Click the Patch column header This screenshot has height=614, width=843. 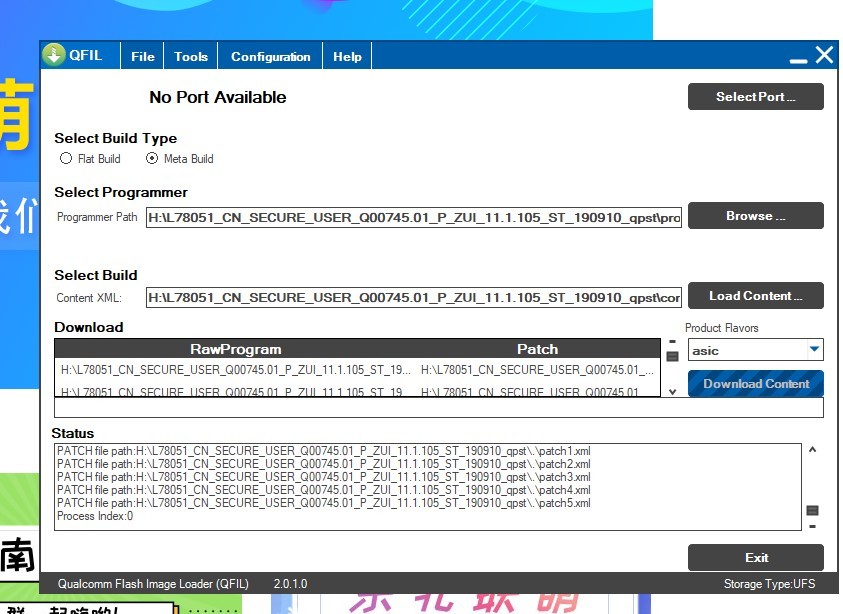point(537,349)
